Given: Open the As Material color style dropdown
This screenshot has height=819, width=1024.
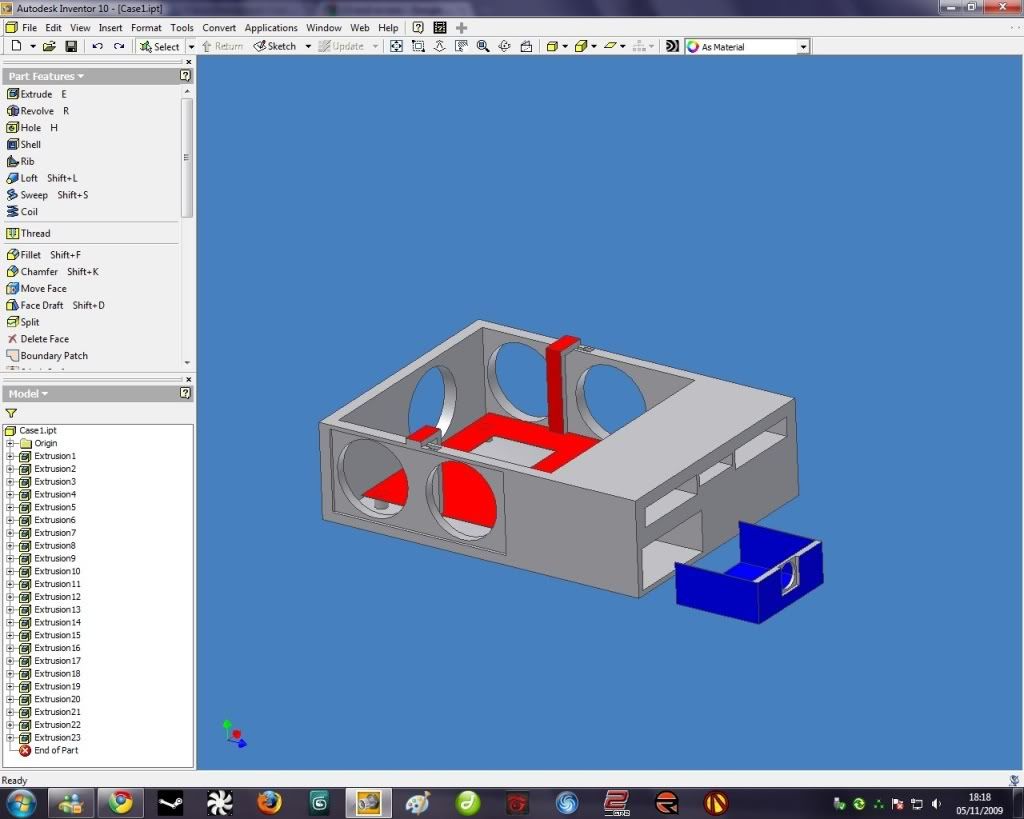Looking at the screenshot, I should 803,47.
